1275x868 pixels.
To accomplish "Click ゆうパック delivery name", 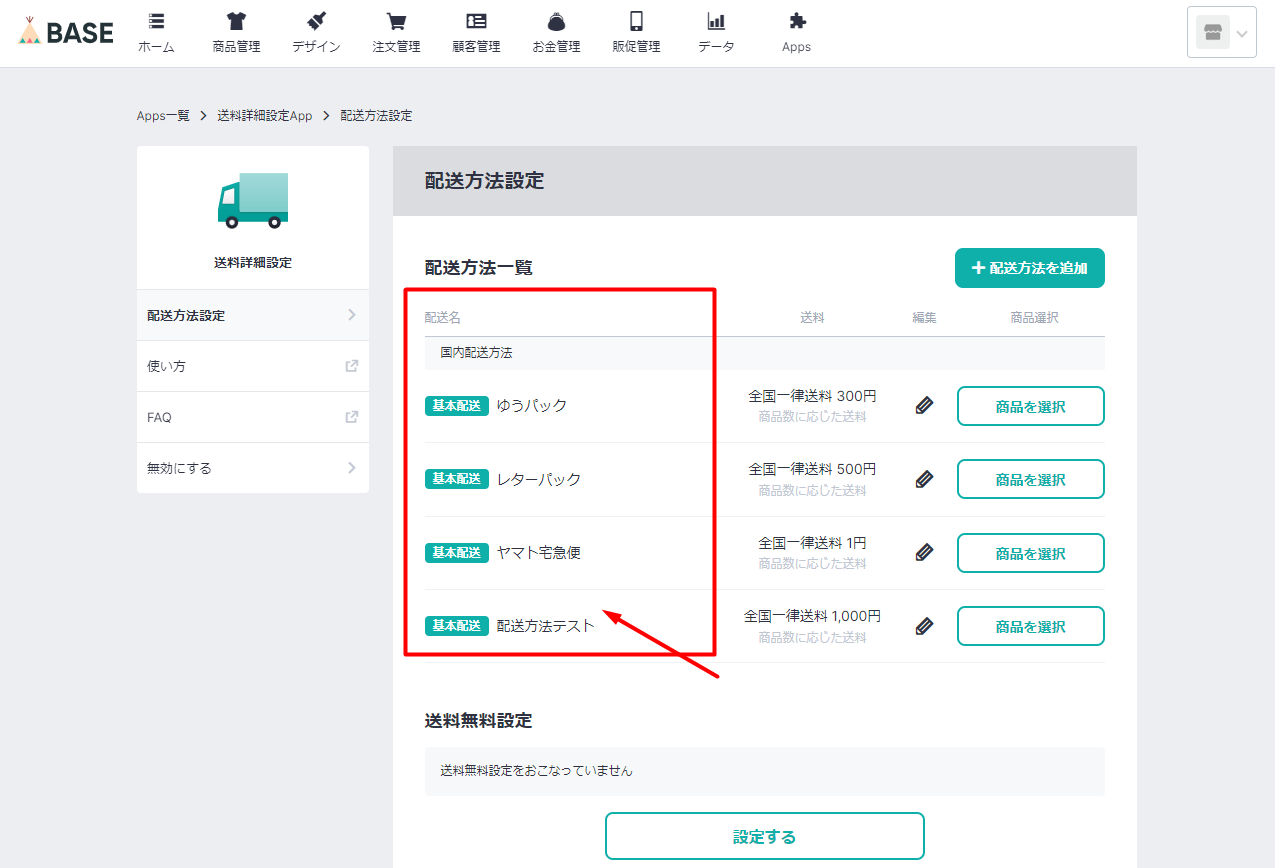I will pyautogui.click(x=532, y=406).
